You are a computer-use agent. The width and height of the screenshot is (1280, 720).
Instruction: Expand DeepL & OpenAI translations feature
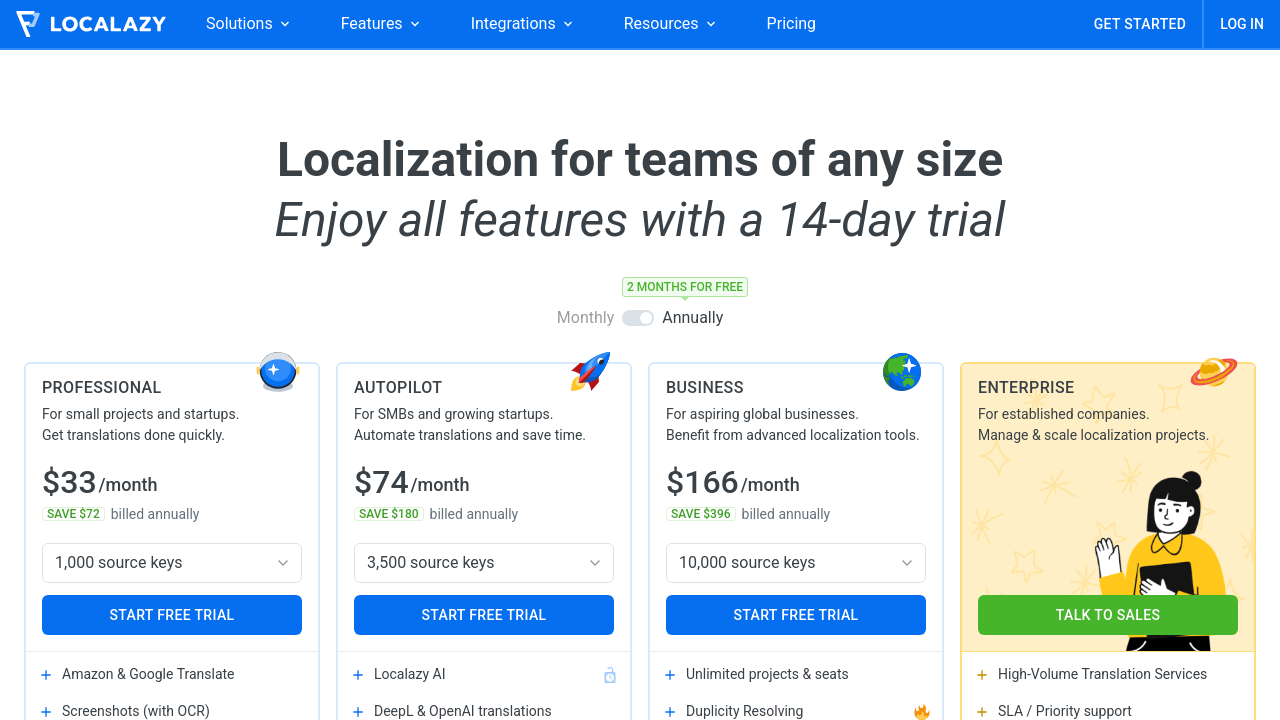pyautogui.click(x=453, y=712)
